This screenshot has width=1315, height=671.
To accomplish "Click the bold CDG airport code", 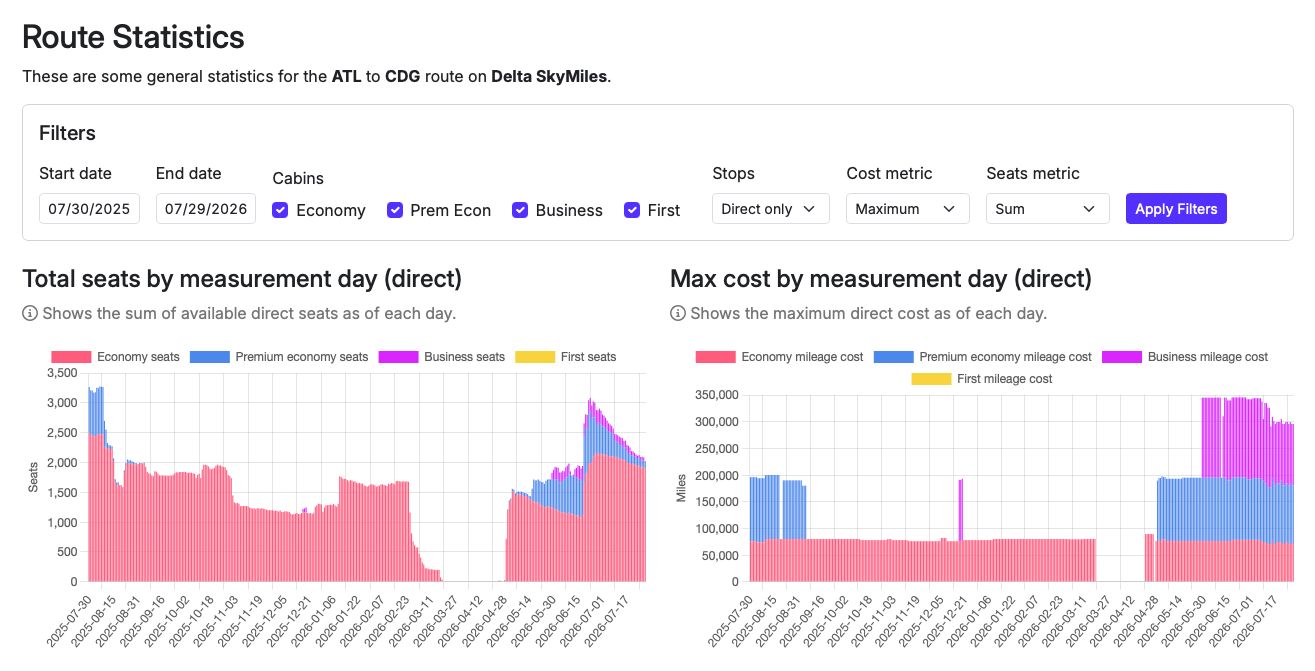I will coord(403,76).
